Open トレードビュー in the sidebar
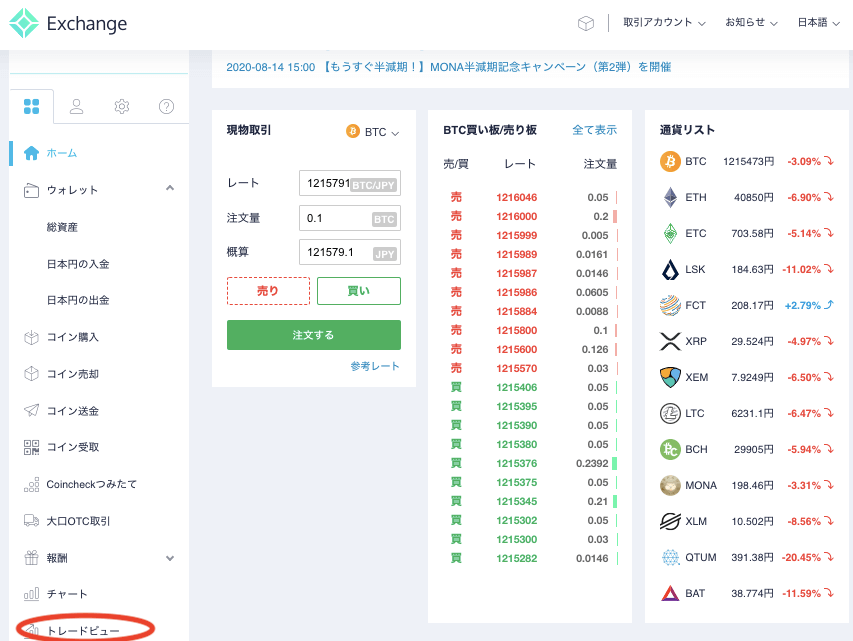Image resolution: width=853 pixels, height=641 pixels. [x=85, y=631]
